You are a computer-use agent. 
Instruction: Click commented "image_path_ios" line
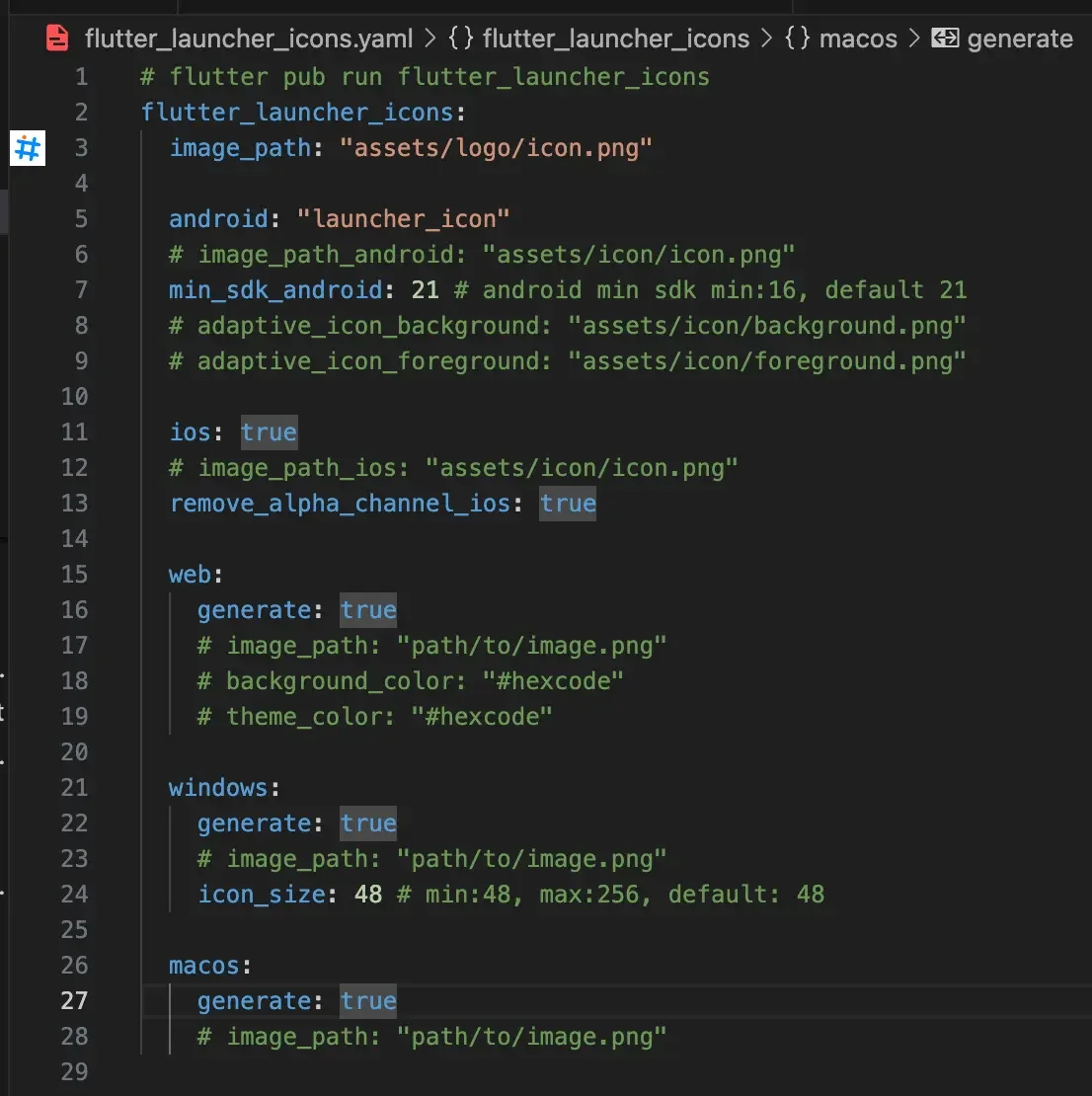pyautogui.click(x=454, y=468)
